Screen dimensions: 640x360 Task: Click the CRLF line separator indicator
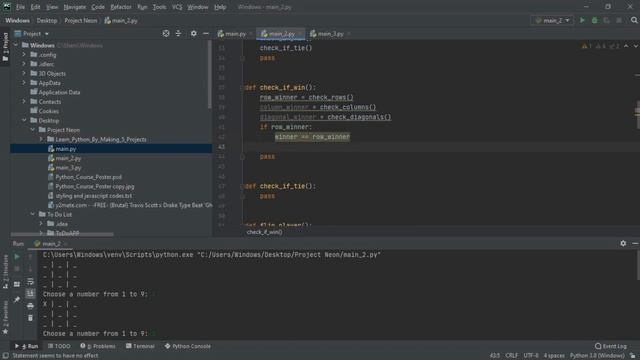pos(511,356)
